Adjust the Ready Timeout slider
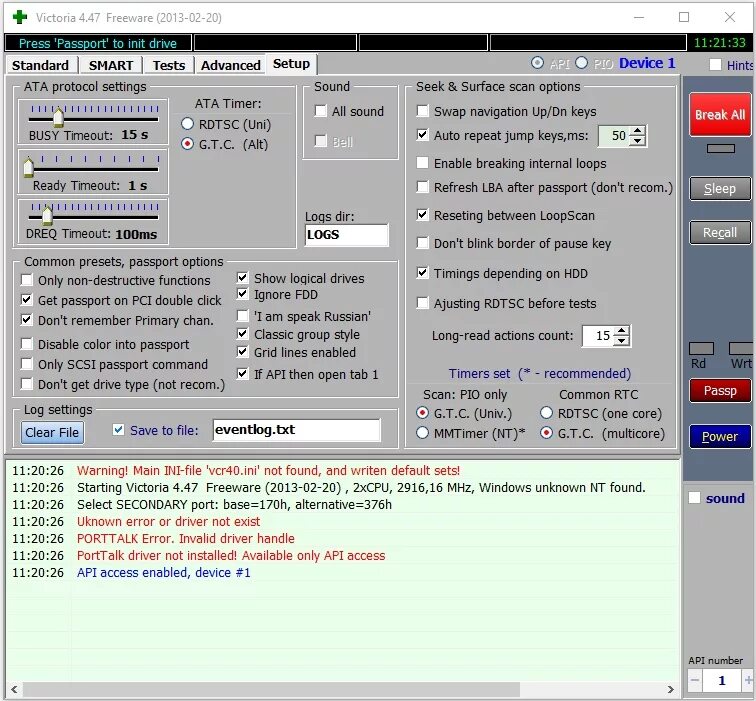Image resolution: width=756 pixels, height=701 pixels. [x=28, y=166]
